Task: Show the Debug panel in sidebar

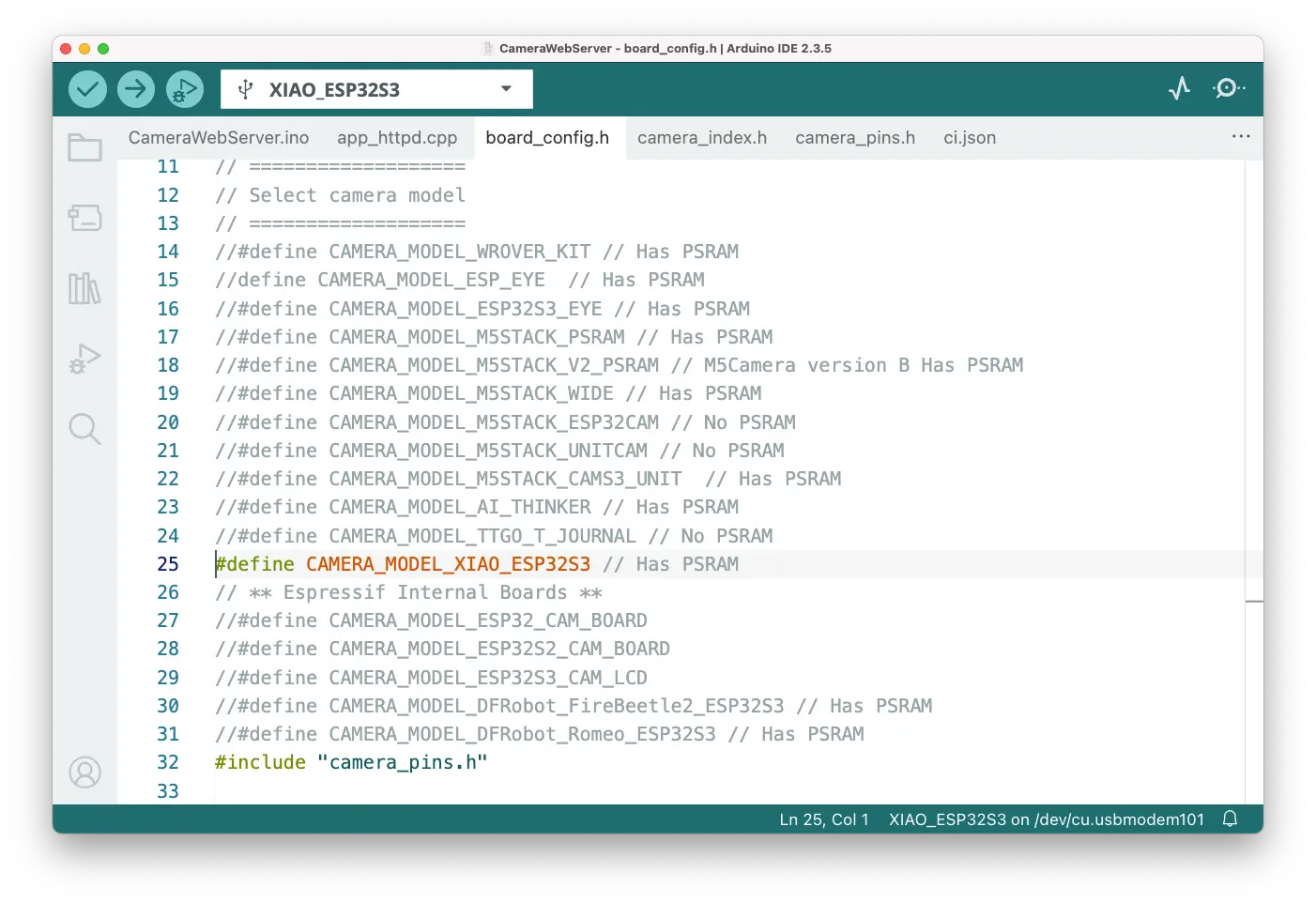Action: (84, 359)
